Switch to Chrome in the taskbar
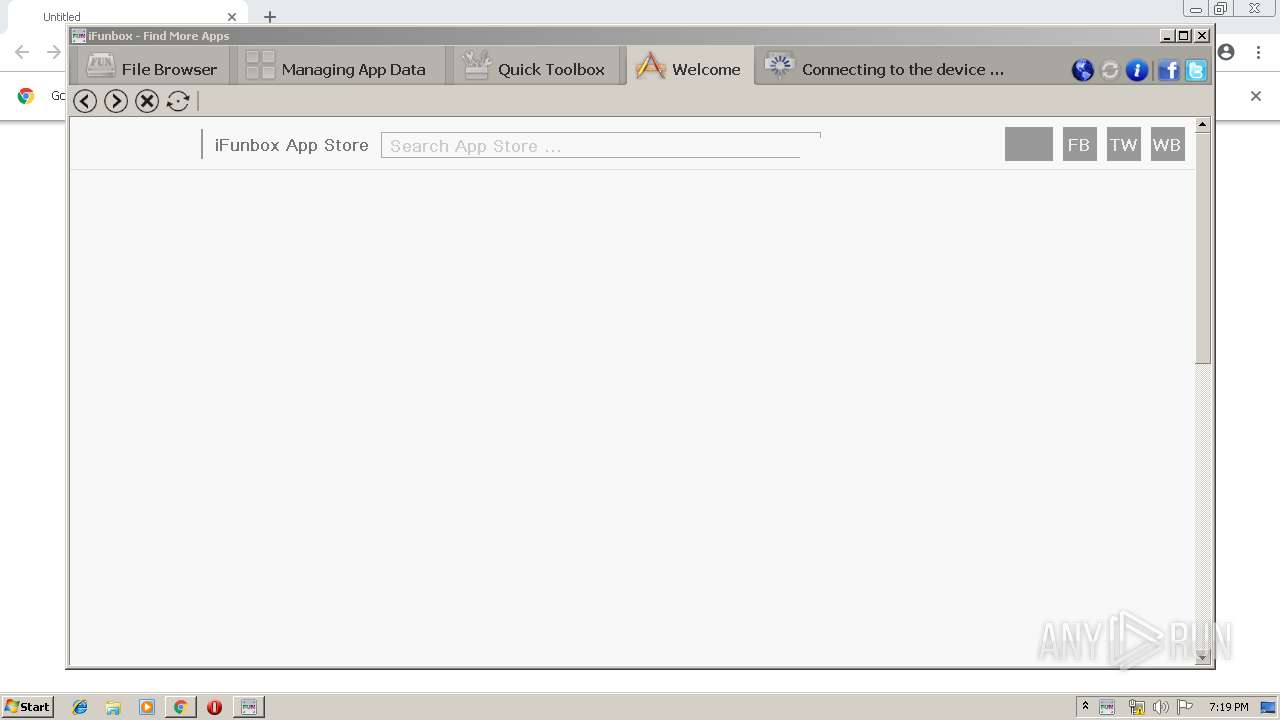This screenshot has height=720, width=1280. 180,707
